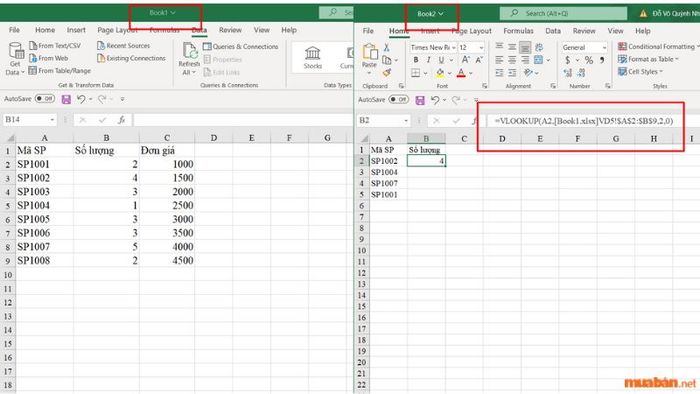Click the Increase Font Size icon
Viewport: 700px width, 394px height.
[x=466, y=60]
